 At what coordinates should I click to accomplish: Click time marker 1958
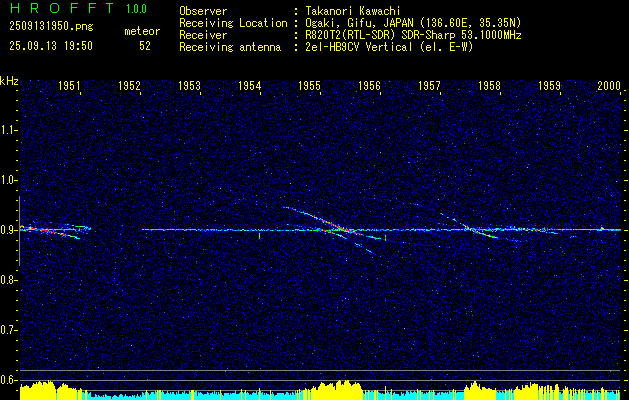pos(489,85)
